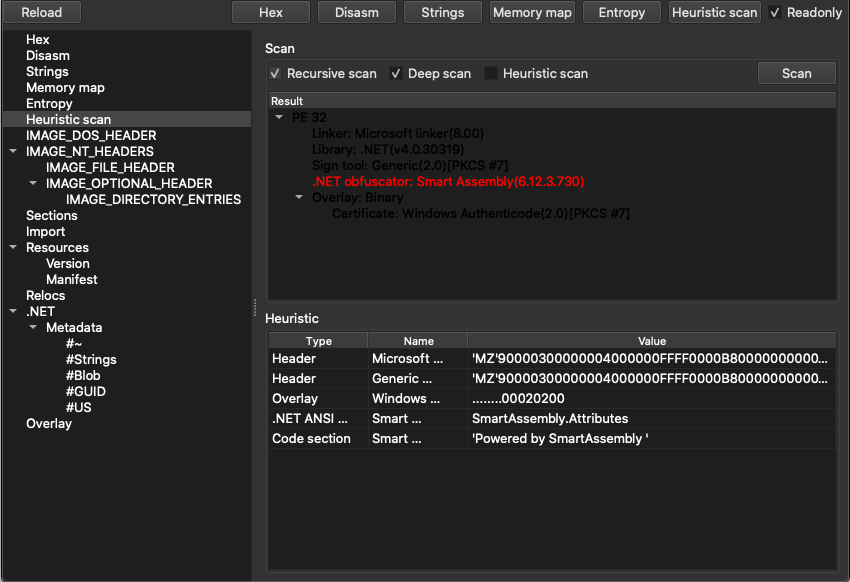Select the Library: .NET(v4.0.30319) result

click(x=388, y=149)
